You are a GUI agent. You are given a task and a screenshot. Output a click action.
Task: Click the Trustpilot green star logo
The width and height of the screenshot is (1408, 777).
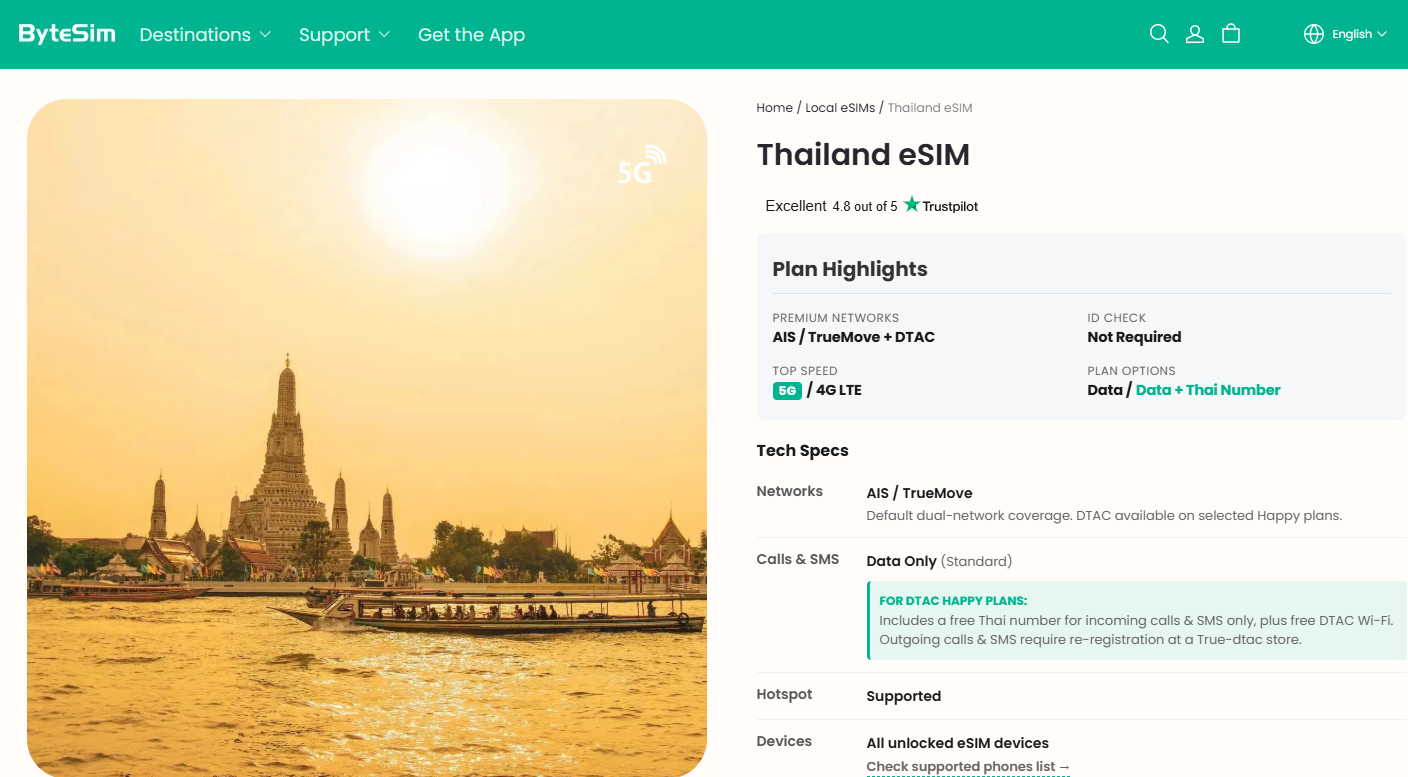912,204
